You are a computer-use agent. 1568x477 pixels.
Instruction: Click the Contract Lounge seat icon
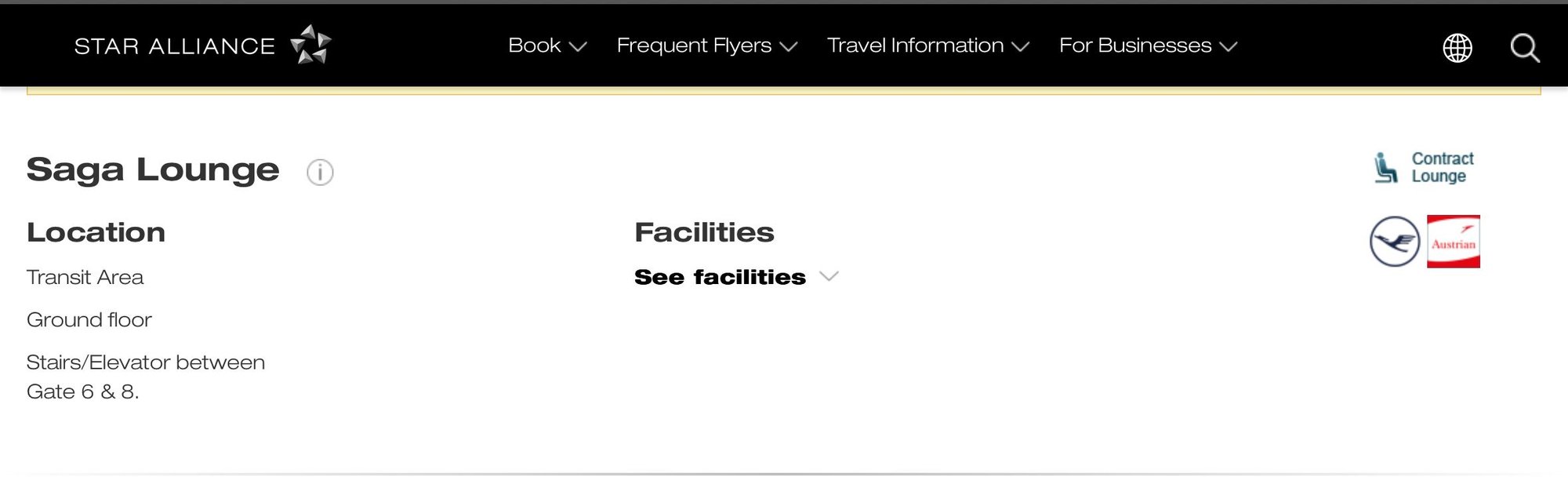tap(1385, 168)
